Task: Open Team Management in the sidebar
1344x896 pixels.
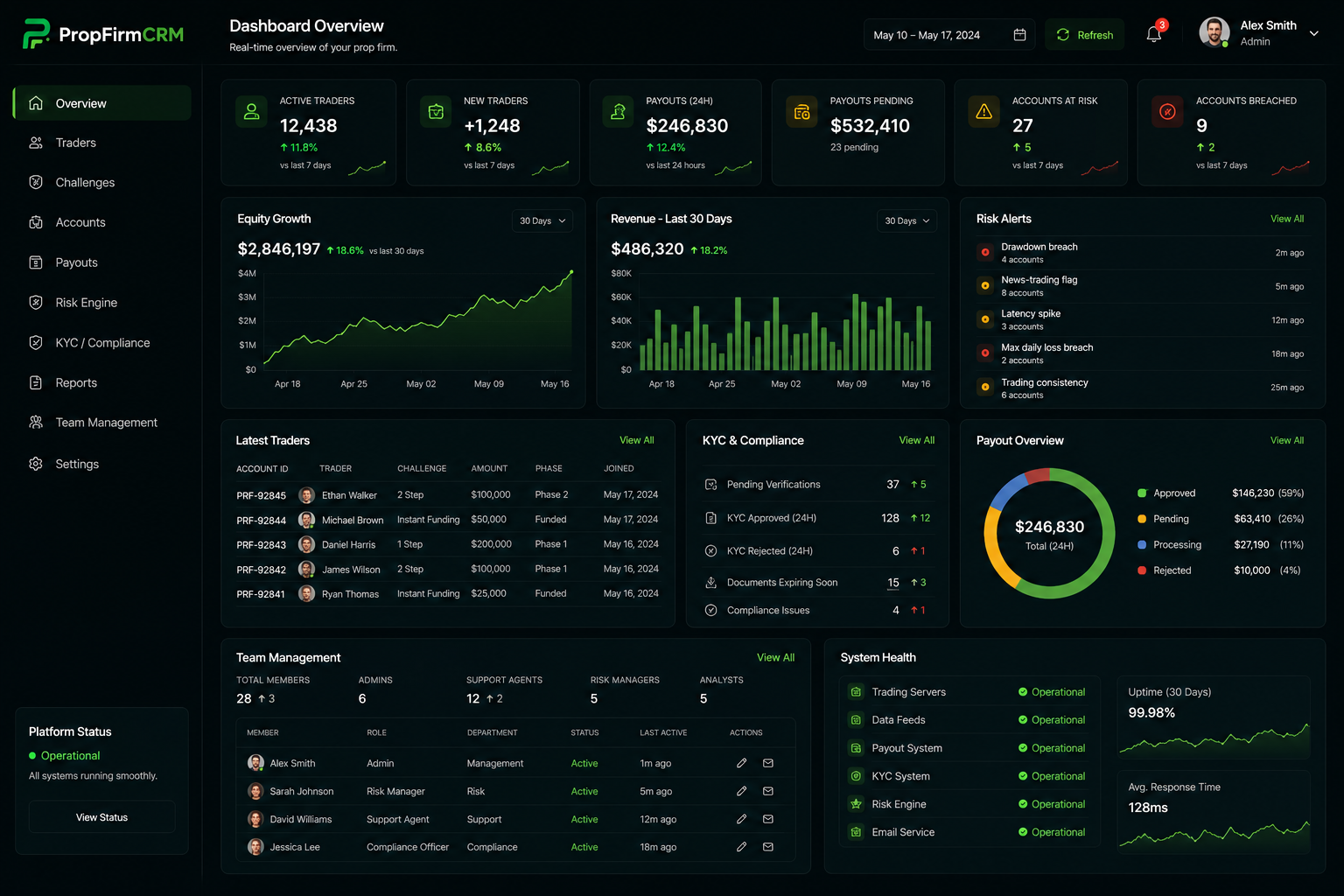Action: pyautogui.click(x=101, y=423)
